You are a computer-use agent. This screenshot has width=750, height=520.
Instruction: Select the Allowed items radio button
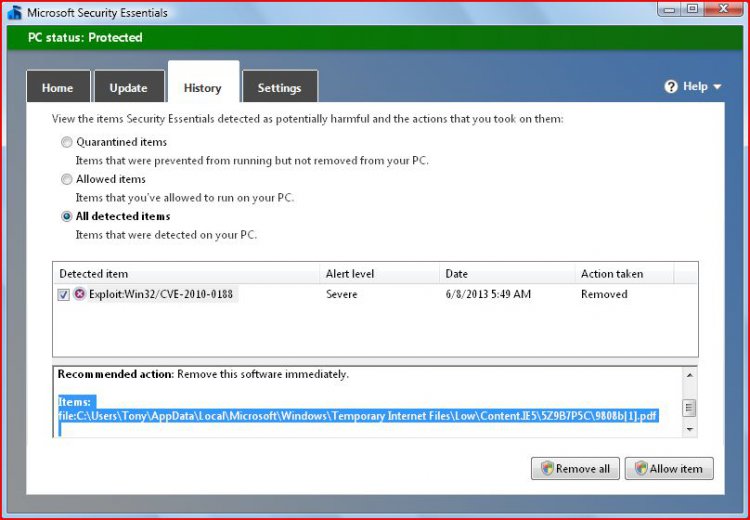click(66, 179)
